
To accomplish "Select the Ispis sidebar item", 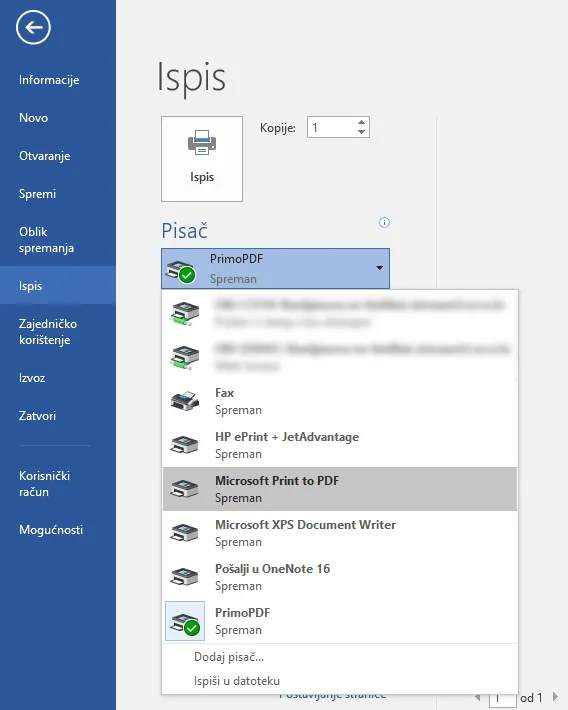I will pos(58,285).
